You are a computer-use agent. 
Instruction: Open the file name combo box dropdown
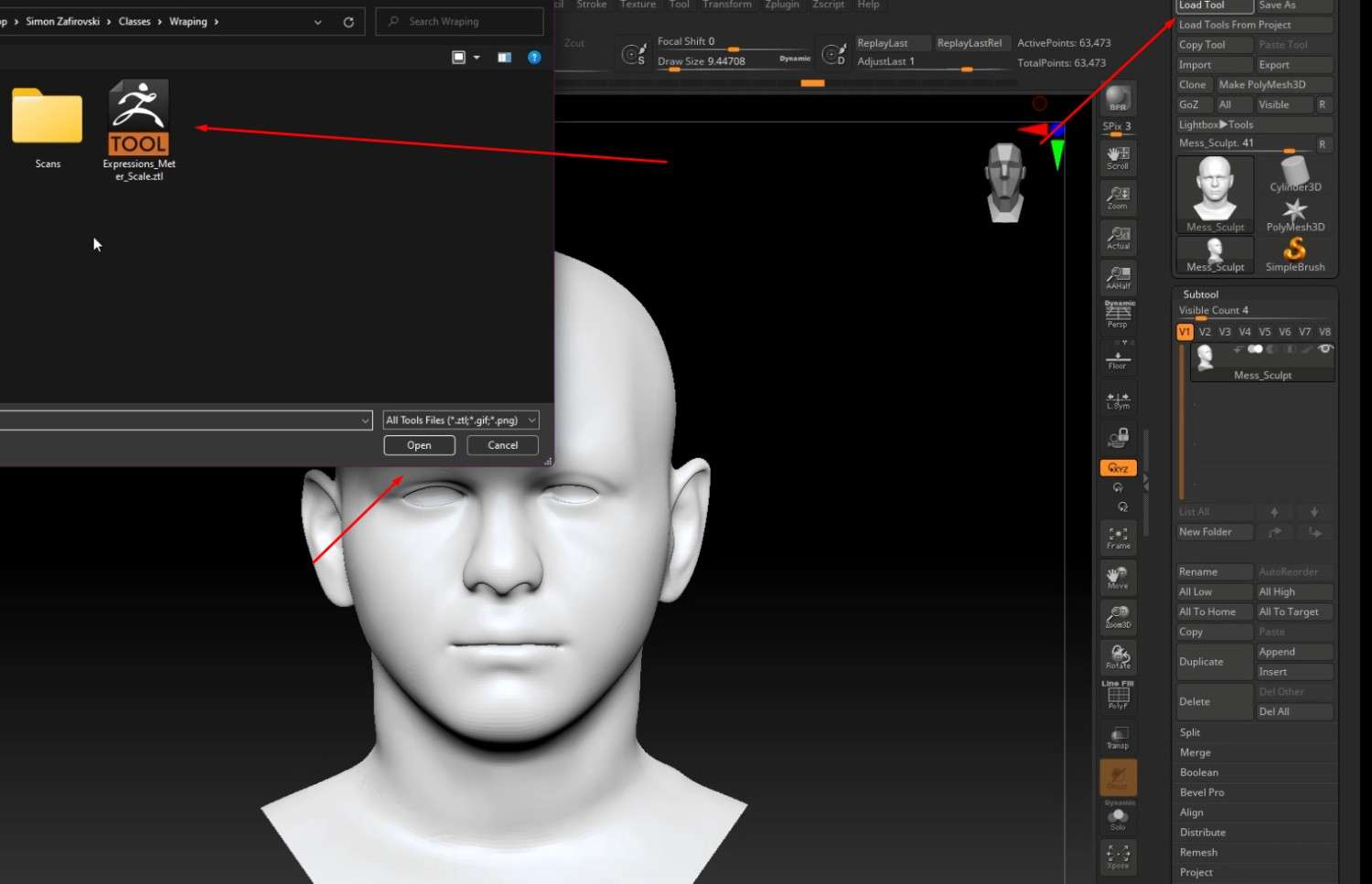click(365, 421)
